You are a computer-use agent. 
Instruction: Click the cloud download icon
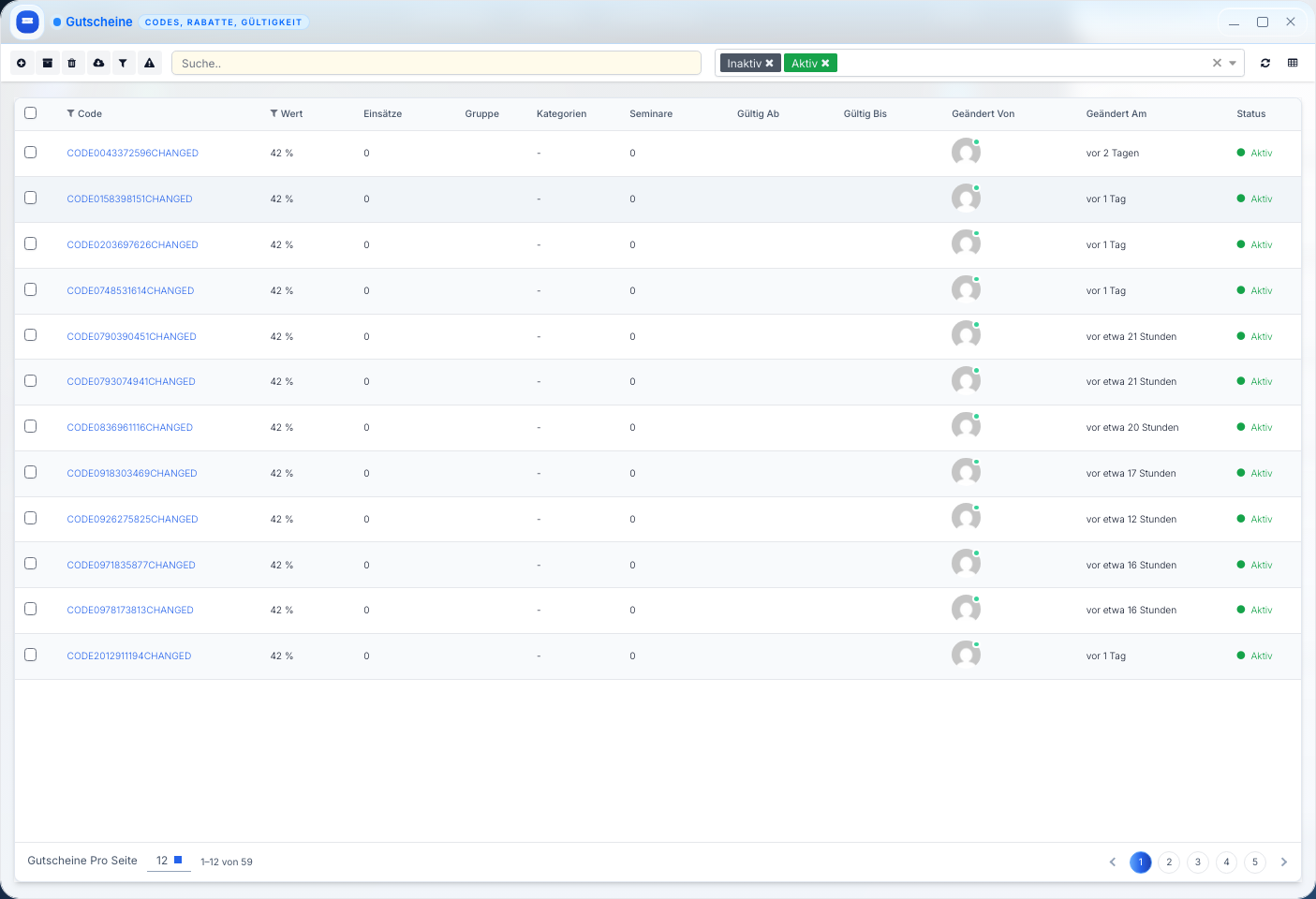point(97,63)
